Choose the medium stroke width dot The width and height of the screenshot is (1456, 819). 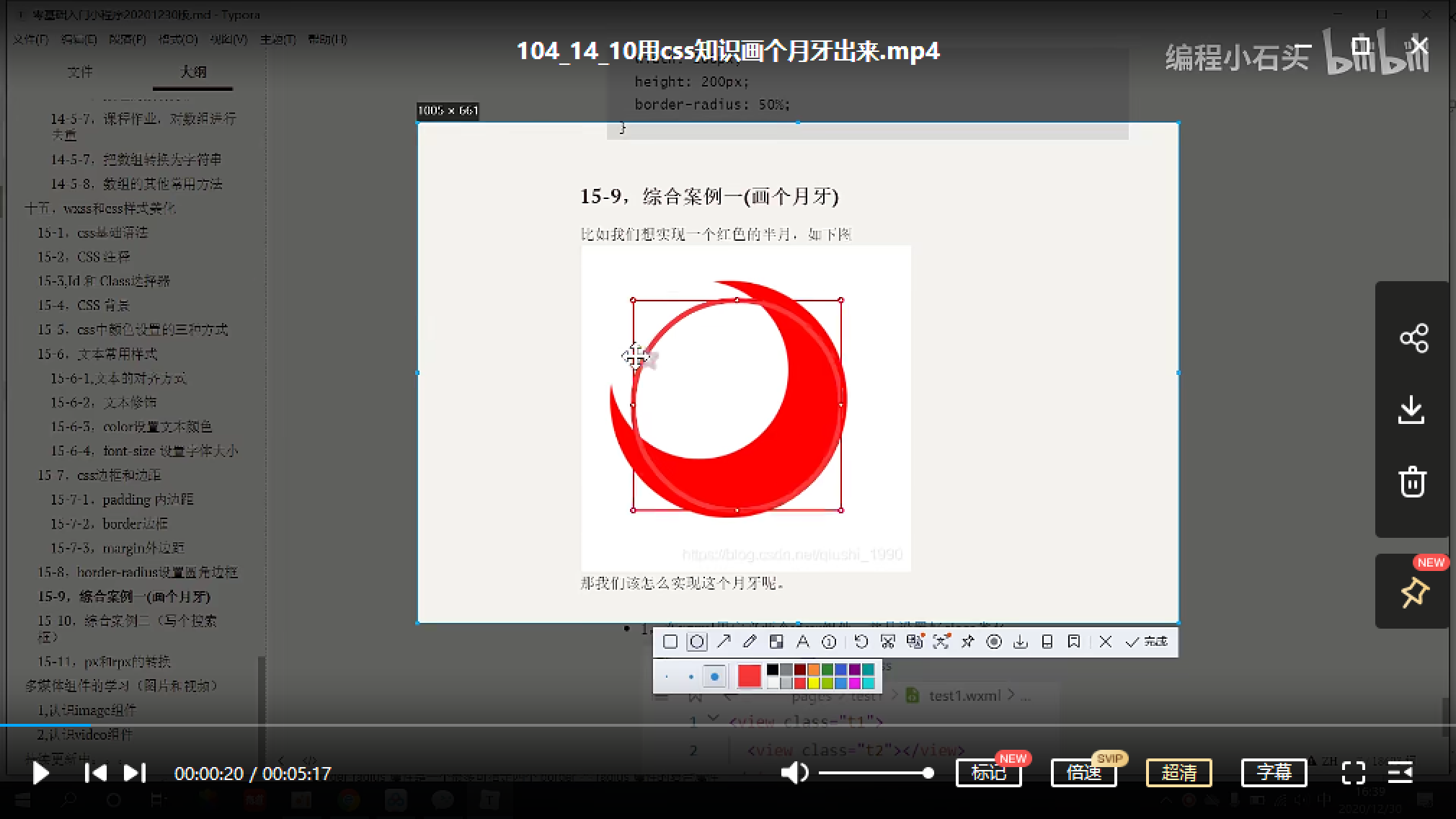[x=691, y=676]
